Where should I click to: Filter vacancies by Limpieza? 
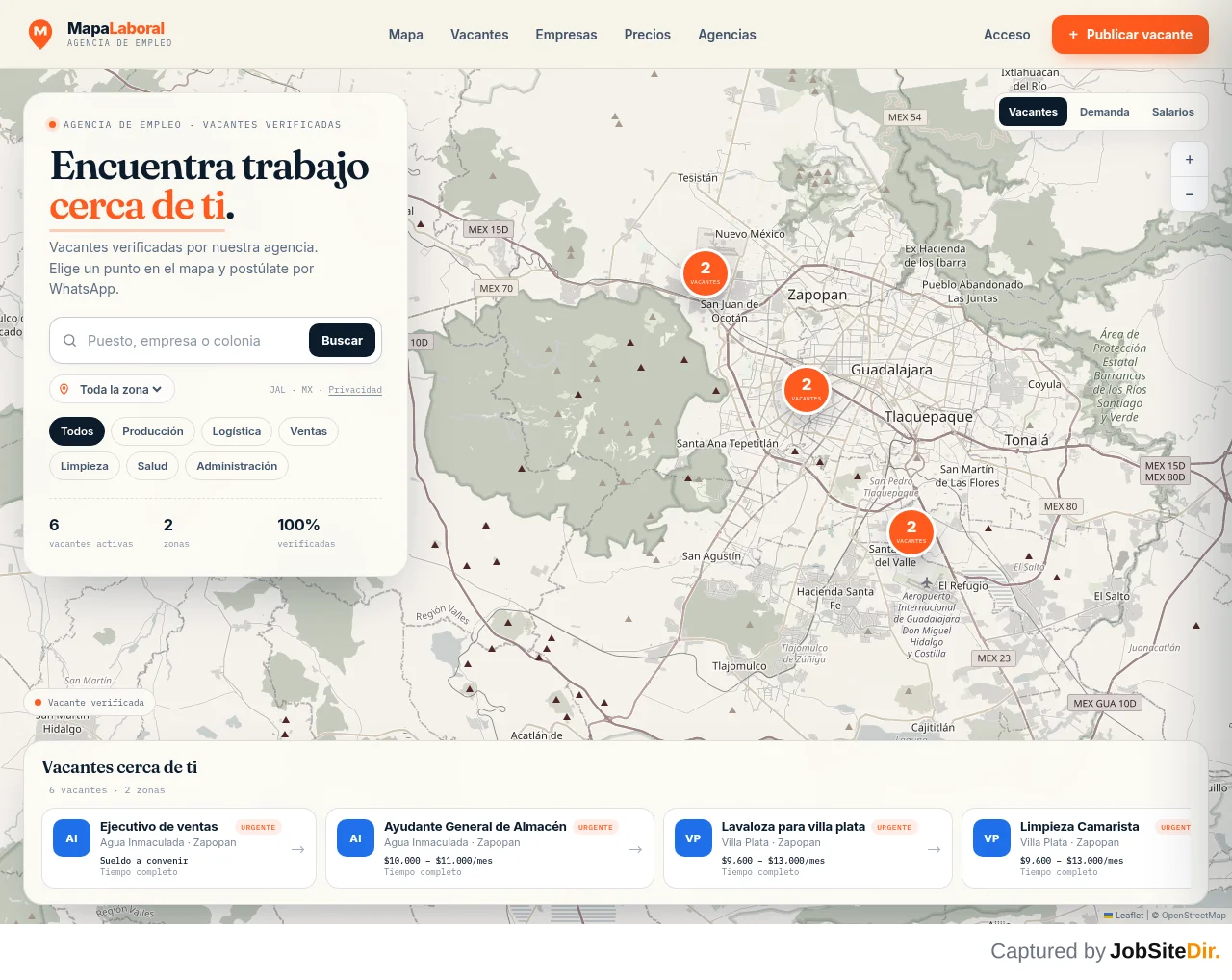[85, 466]
